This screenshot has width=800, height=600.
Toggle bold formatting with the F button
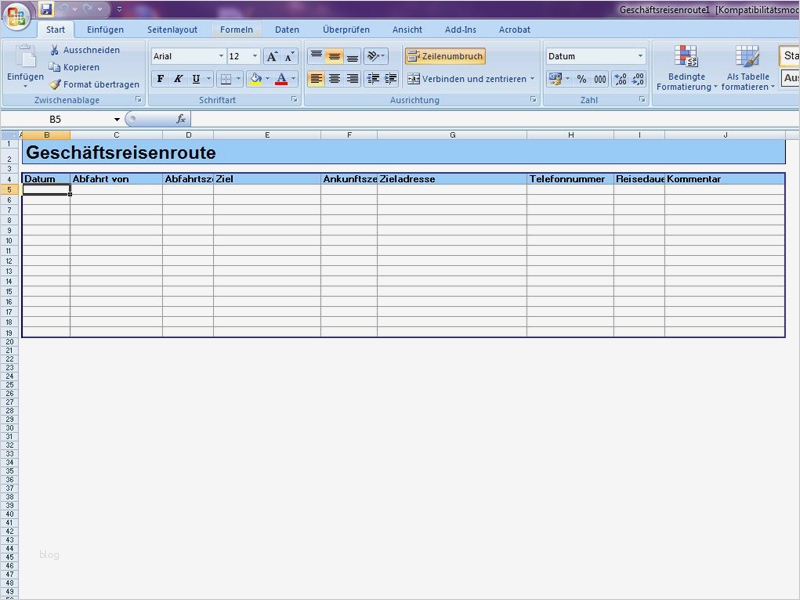coord(160,78)
